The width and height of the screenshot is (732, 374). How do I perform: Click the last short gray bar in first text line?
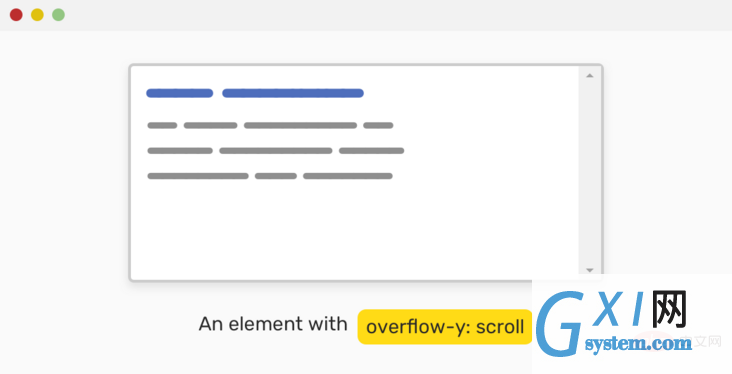(x=378, y=125)
